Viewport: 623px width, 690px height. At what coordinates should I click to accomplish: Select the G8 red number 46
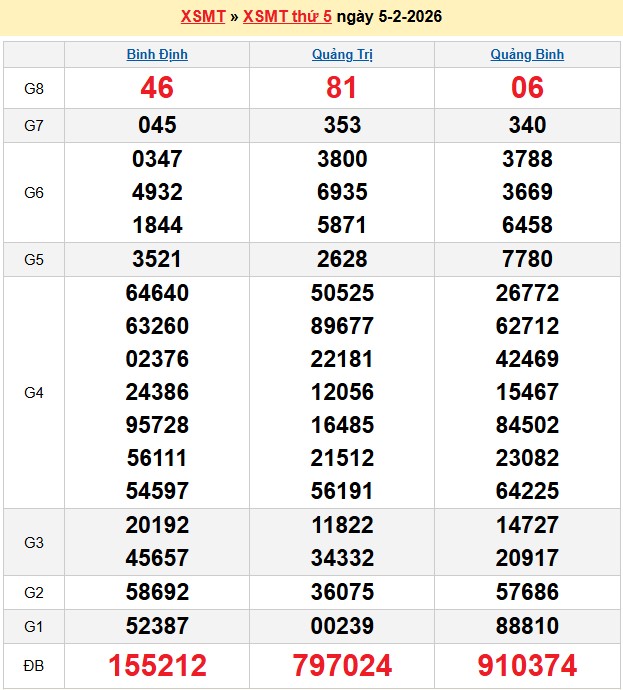157,88
